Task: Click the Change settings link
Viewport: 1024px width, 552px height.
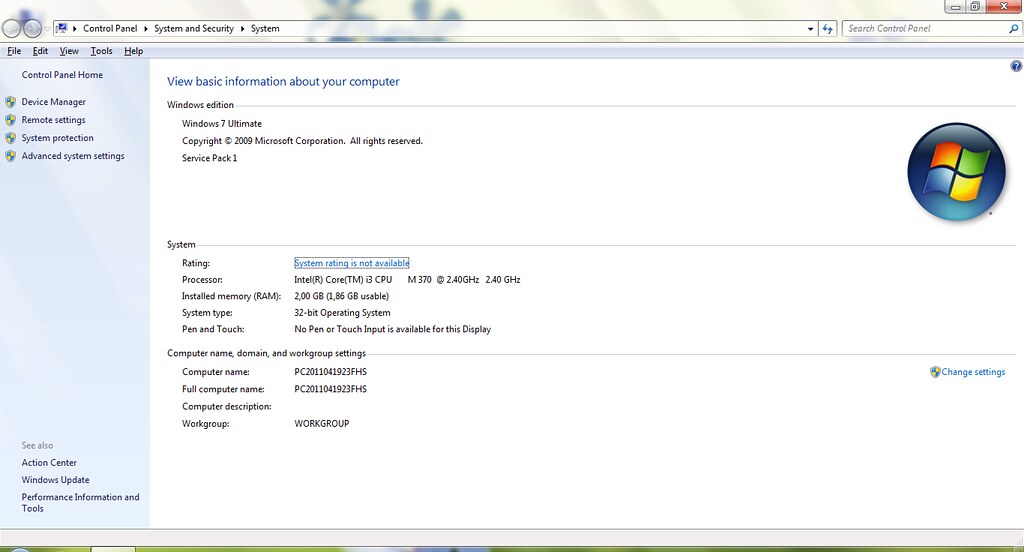Action: pos(973,372)
